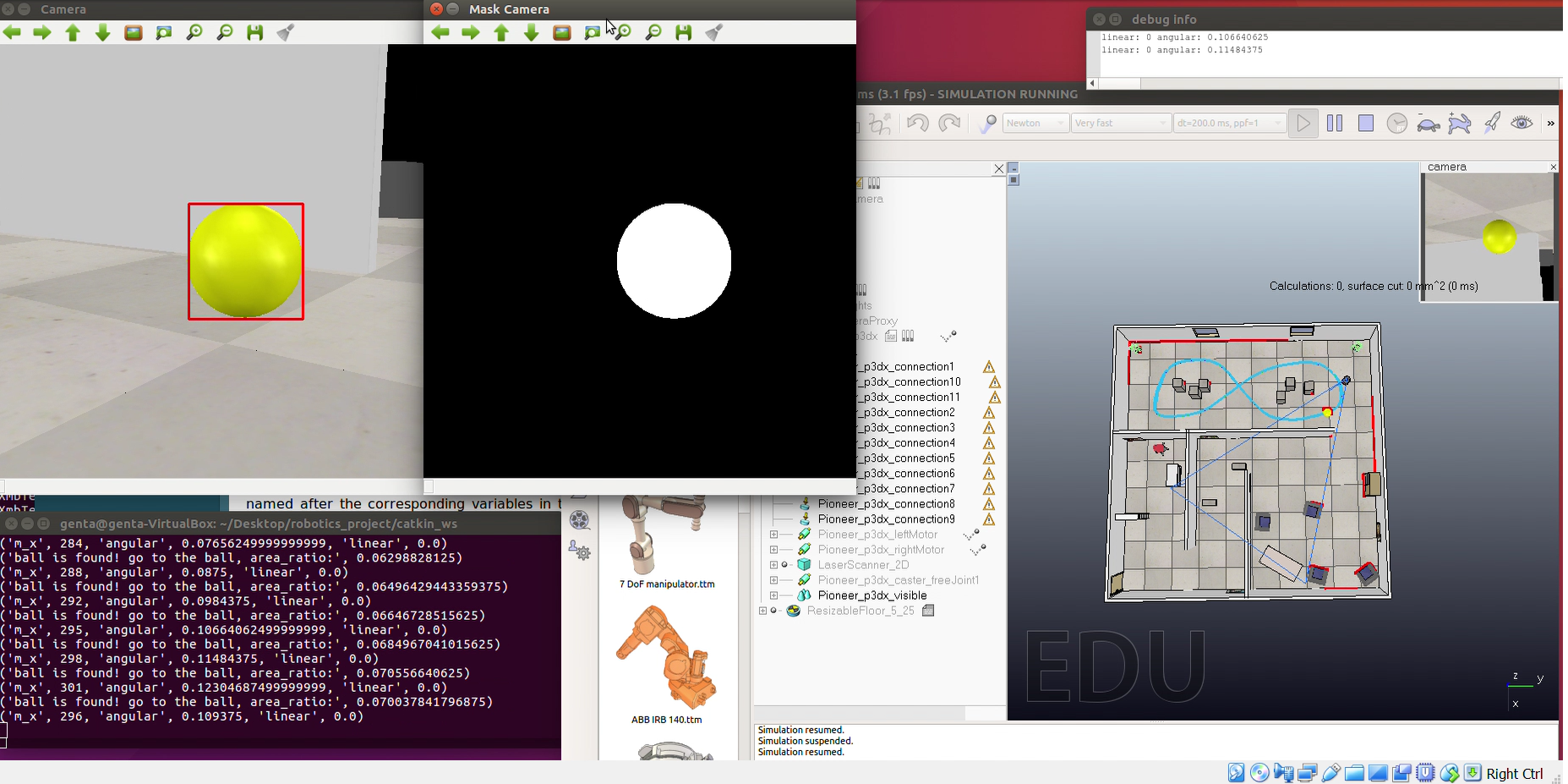
Task: Click the up arrow in Mask Camera toolbar
Action: click(501, 33)
